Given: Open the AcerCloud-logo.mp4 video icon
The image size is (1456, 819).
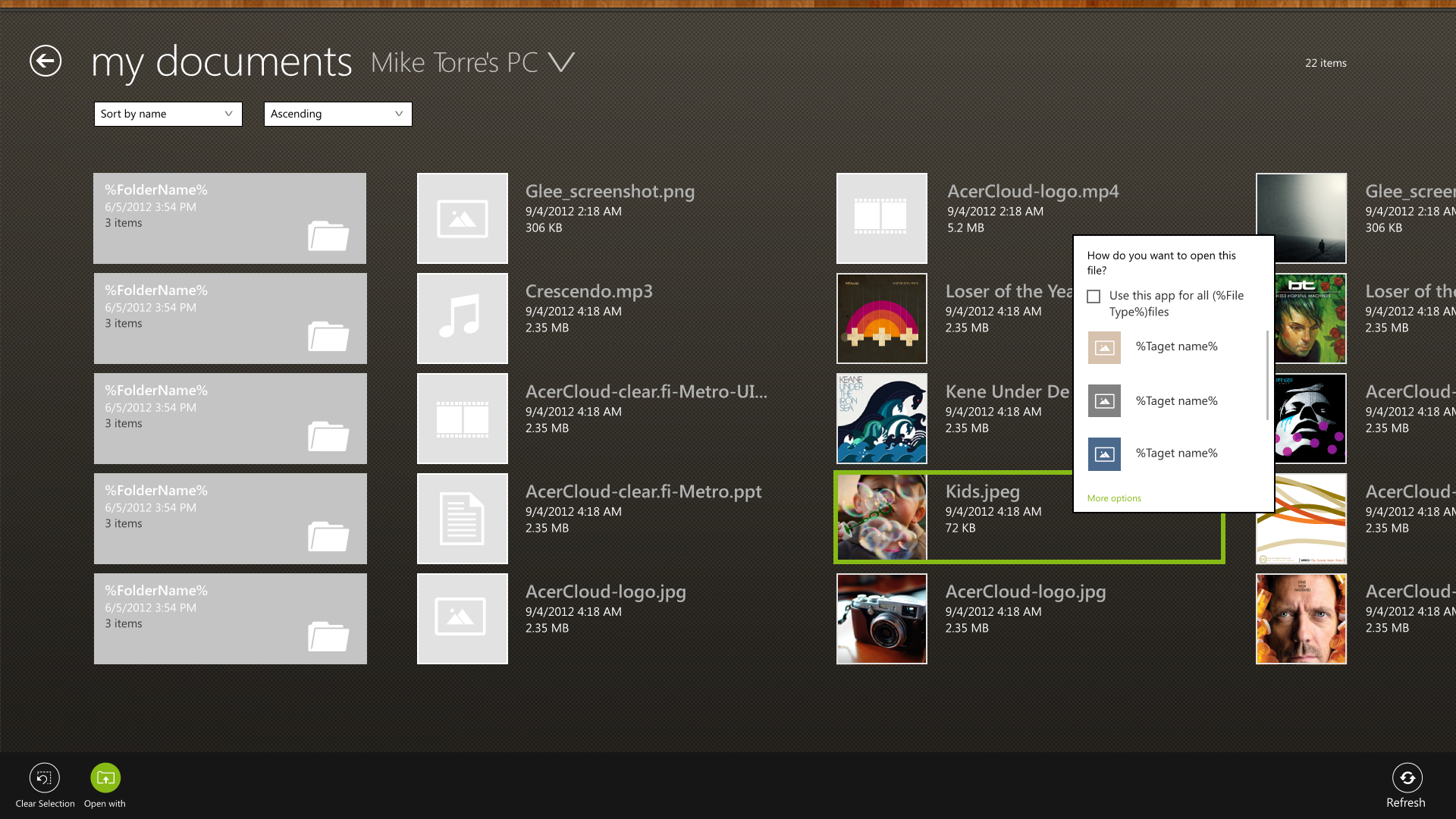Looking at the screenshot, I should click(880, 218).
